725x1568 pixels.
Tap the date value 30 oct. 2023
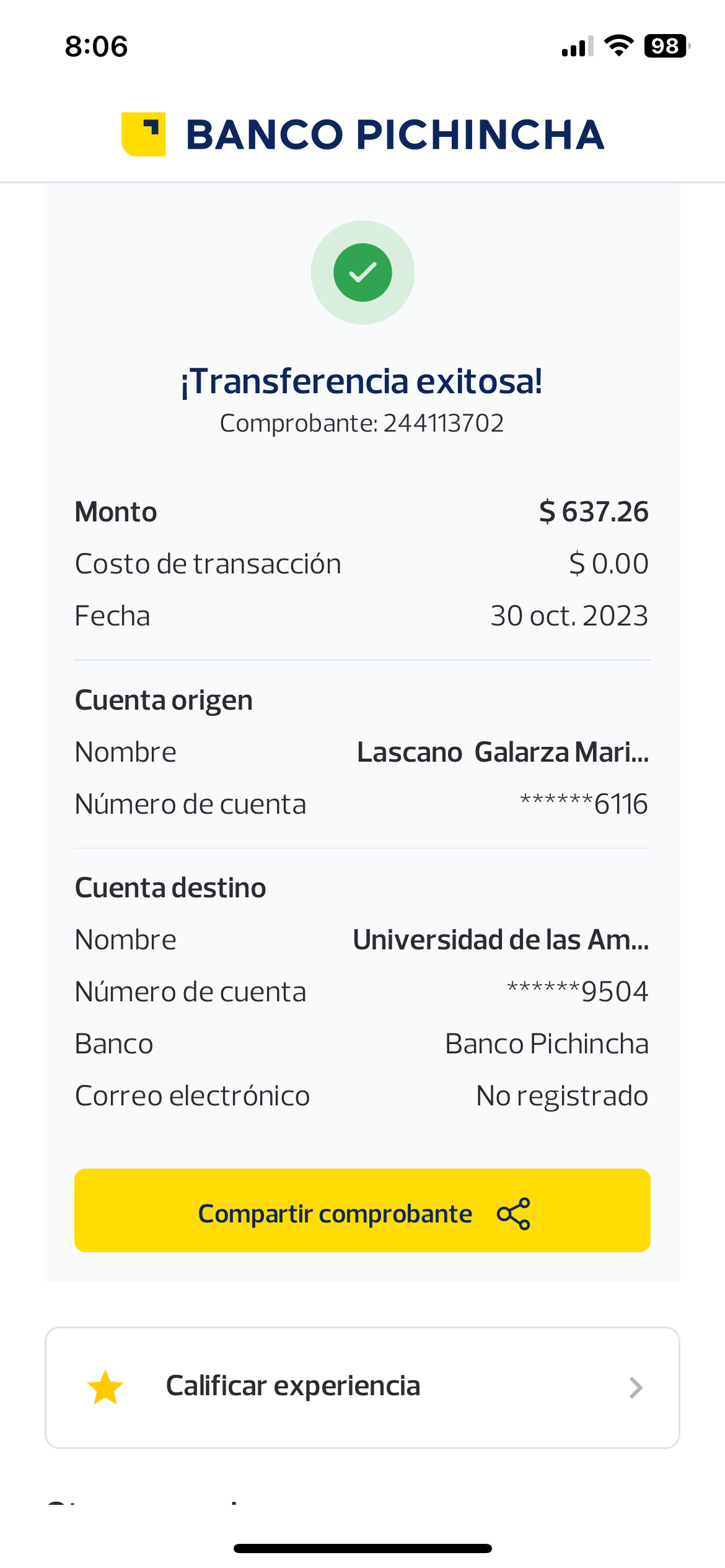[569, 616]
